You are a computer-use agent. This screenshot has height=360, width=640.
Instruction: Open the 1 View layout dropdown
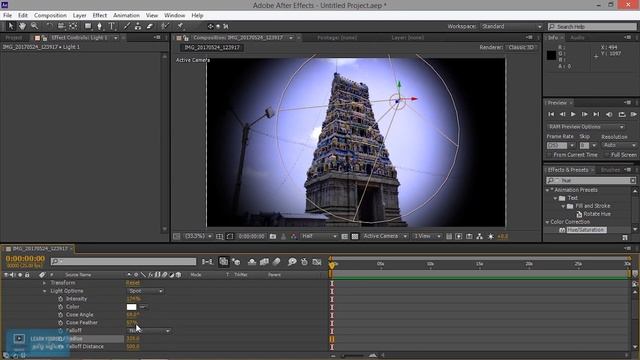coord(427,236)
